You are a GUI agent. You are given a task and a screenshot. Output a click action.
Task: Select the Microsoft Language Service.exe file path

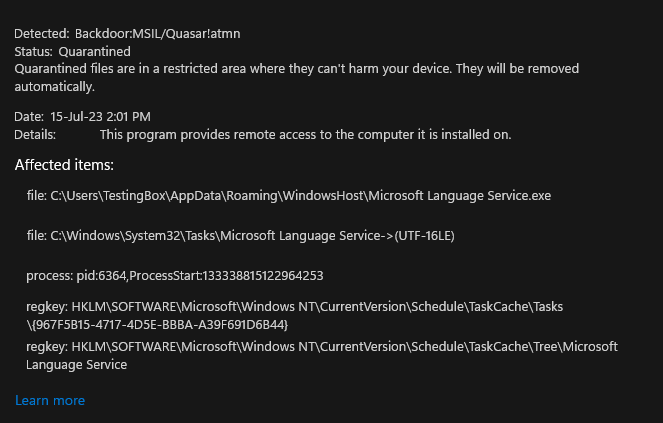(x=289, y=196)
